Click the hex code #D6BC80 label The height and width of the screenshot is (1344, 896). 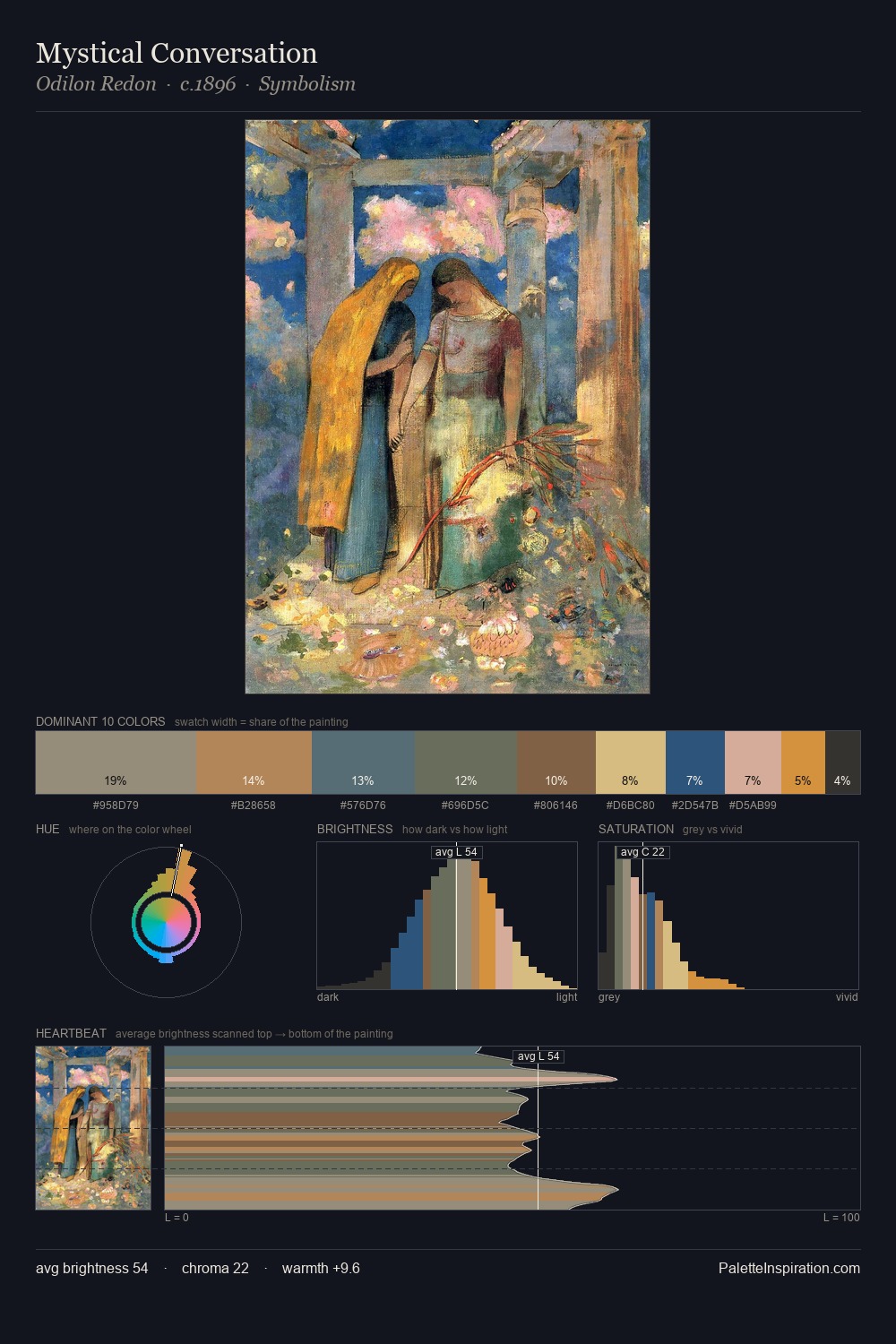[x=631, y=806]
